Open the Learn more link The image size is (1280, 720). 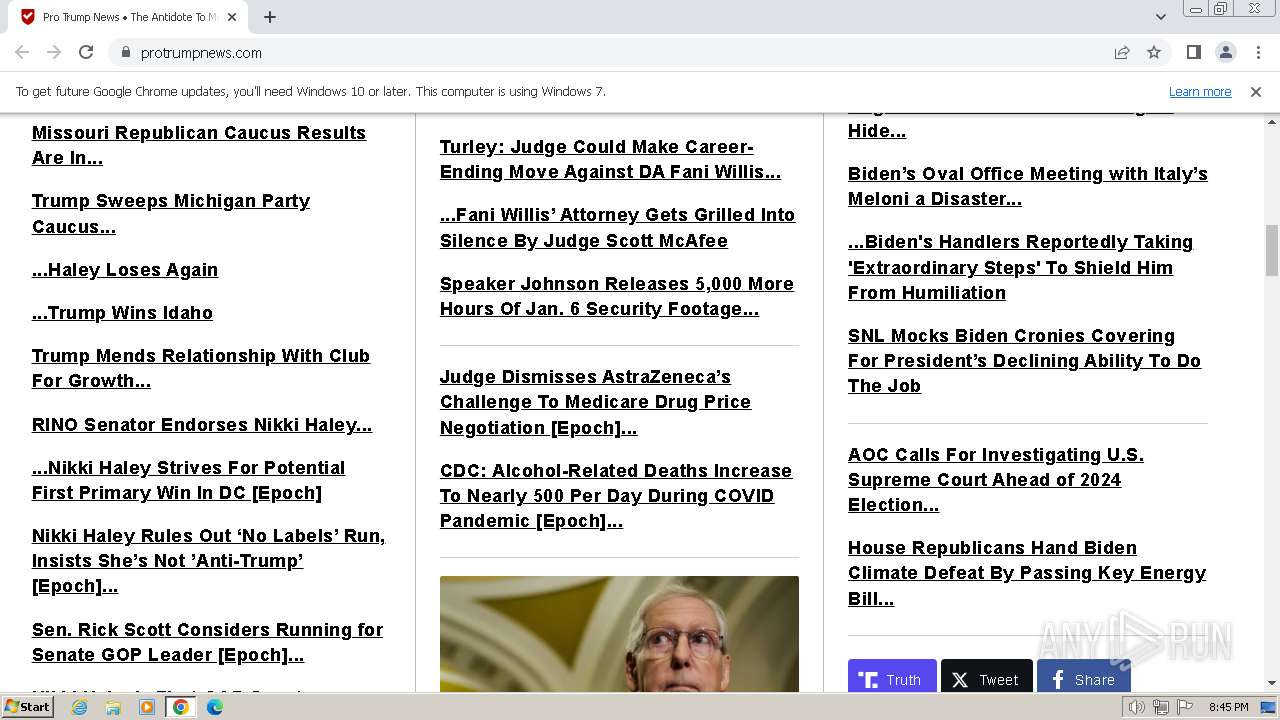click(1200, 91)
